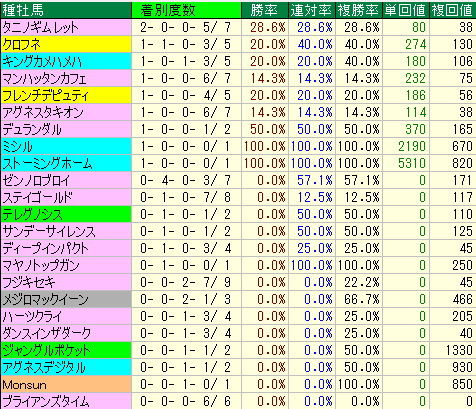476x409 pixels.
Task: Click the 22.2% show rate for フジキセキ
Action: (x=362, y=282)
